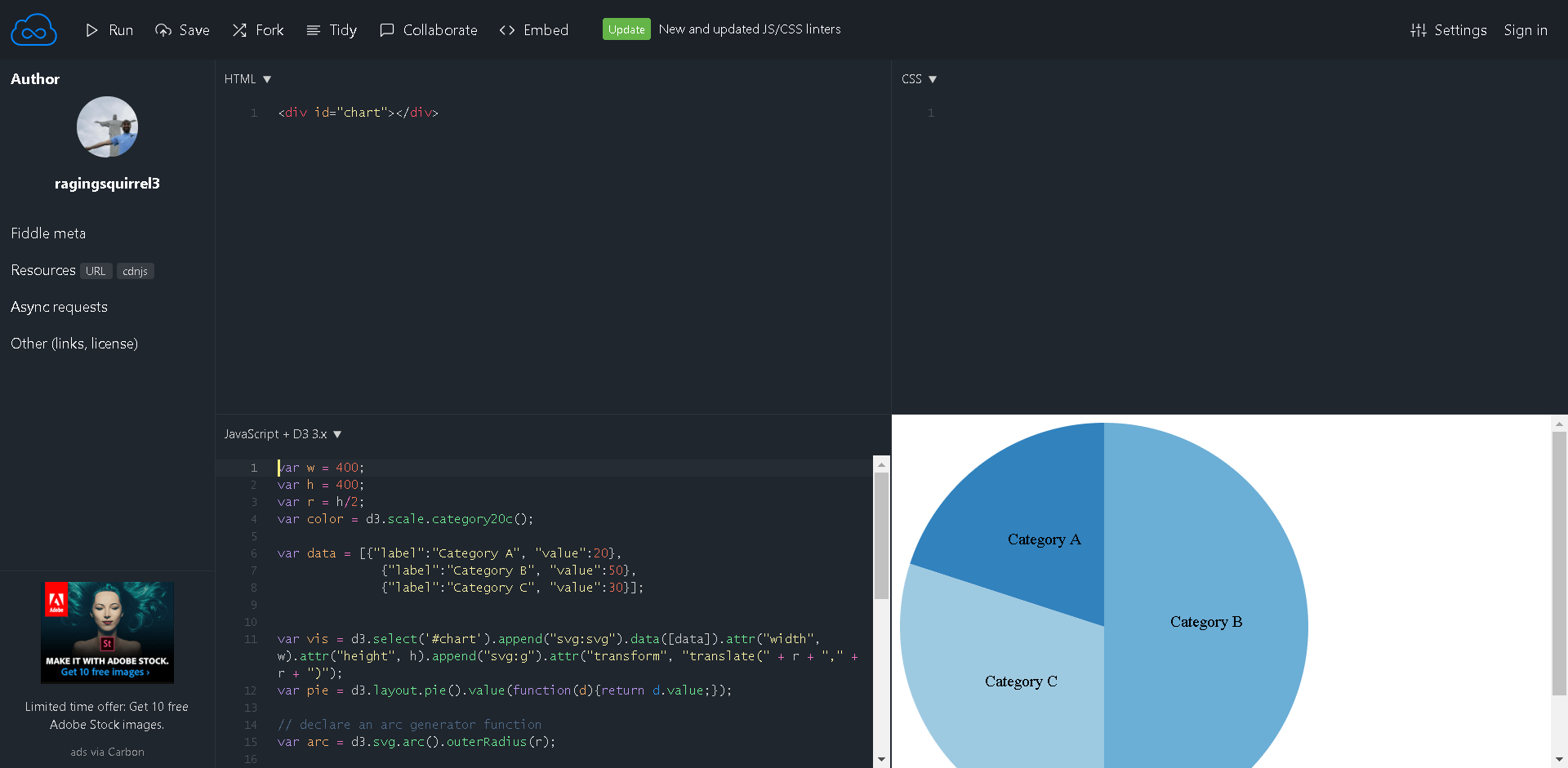Open Other (links, license) settings

tap(73, 344)
